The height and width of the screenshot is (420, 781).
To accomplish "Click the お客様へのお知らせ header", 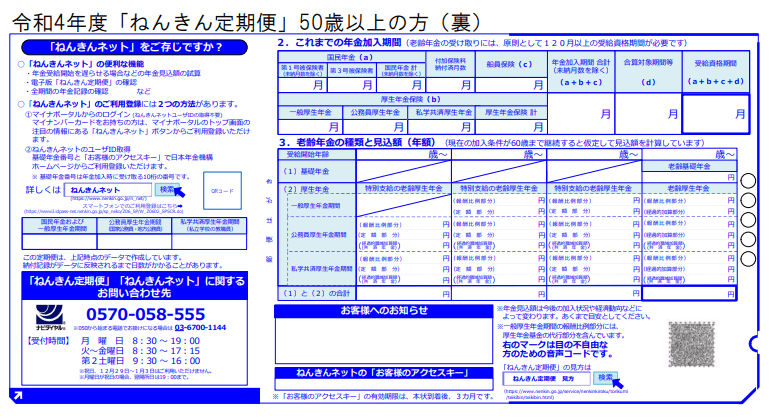I will pos(383,311).
